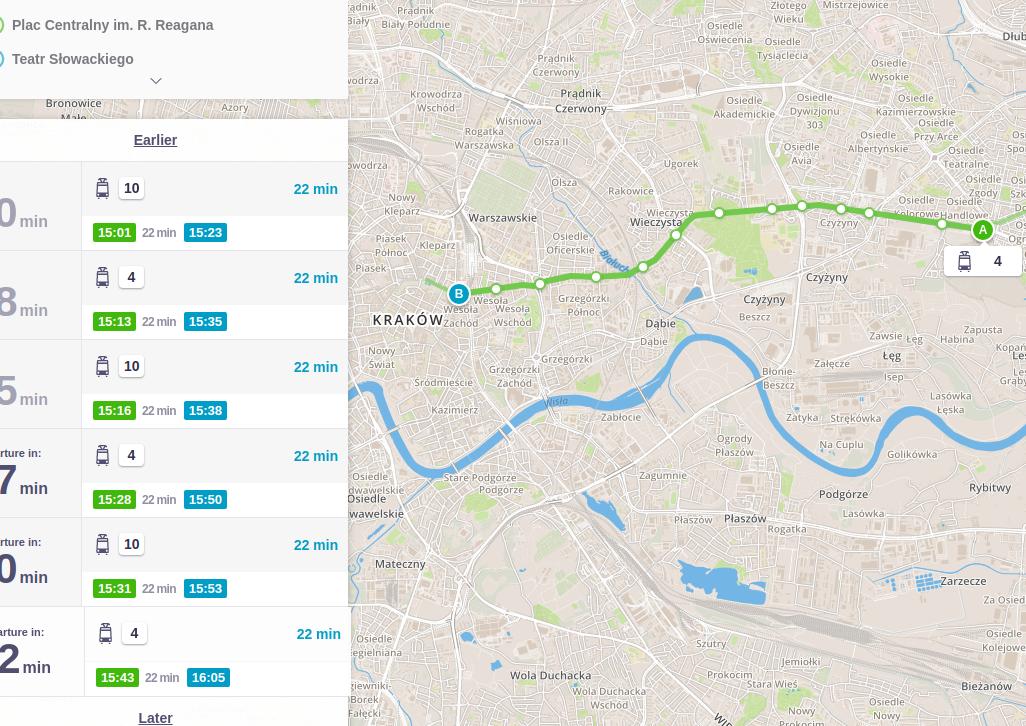Pick line 10 trip departing 15:31
Screen dimensions: 1026x726
point(214,562)
